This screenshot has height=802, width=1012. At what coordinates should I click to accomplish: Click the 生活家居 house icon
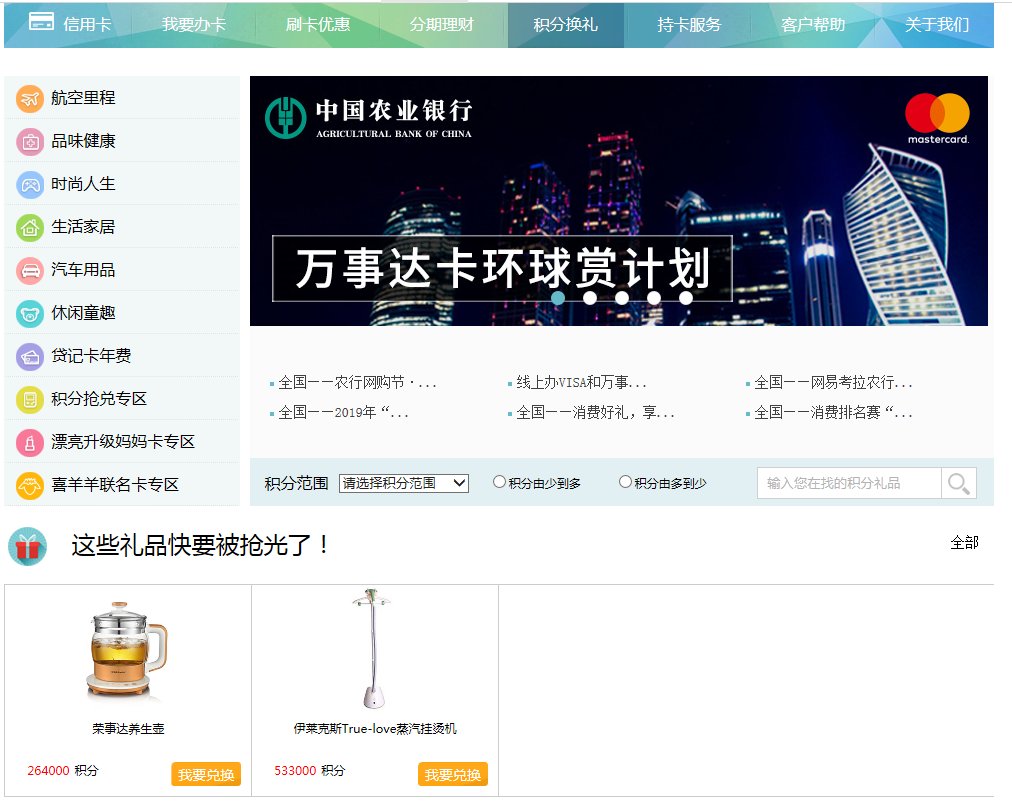26,226
